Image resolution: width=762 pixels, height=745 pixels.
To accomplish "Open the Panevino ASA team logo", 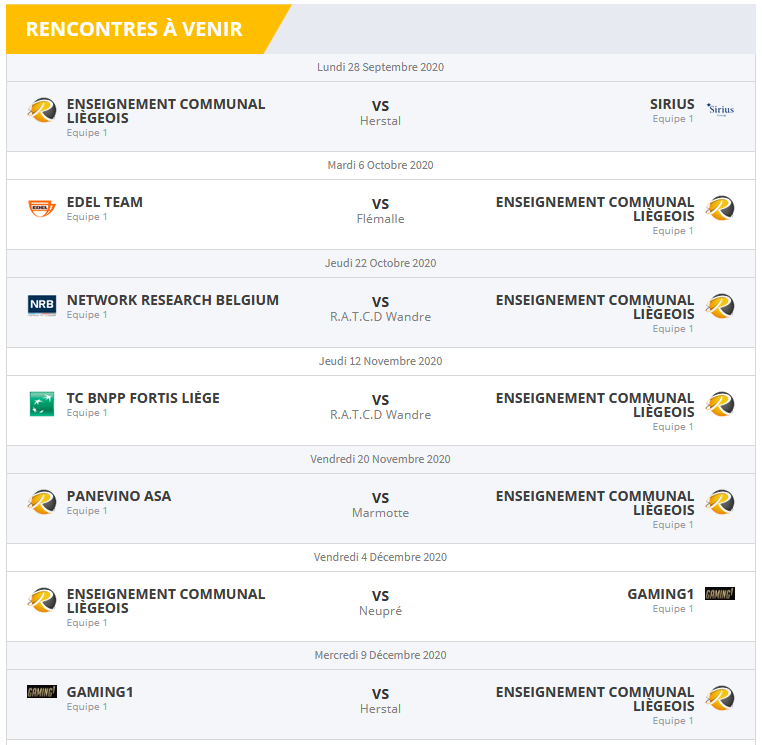I will (42, 502).
